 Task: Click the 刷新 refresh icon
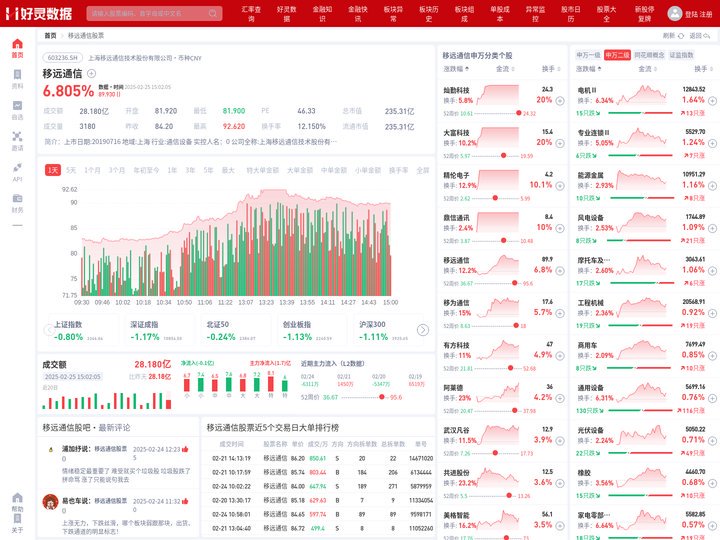click(681, 35)
